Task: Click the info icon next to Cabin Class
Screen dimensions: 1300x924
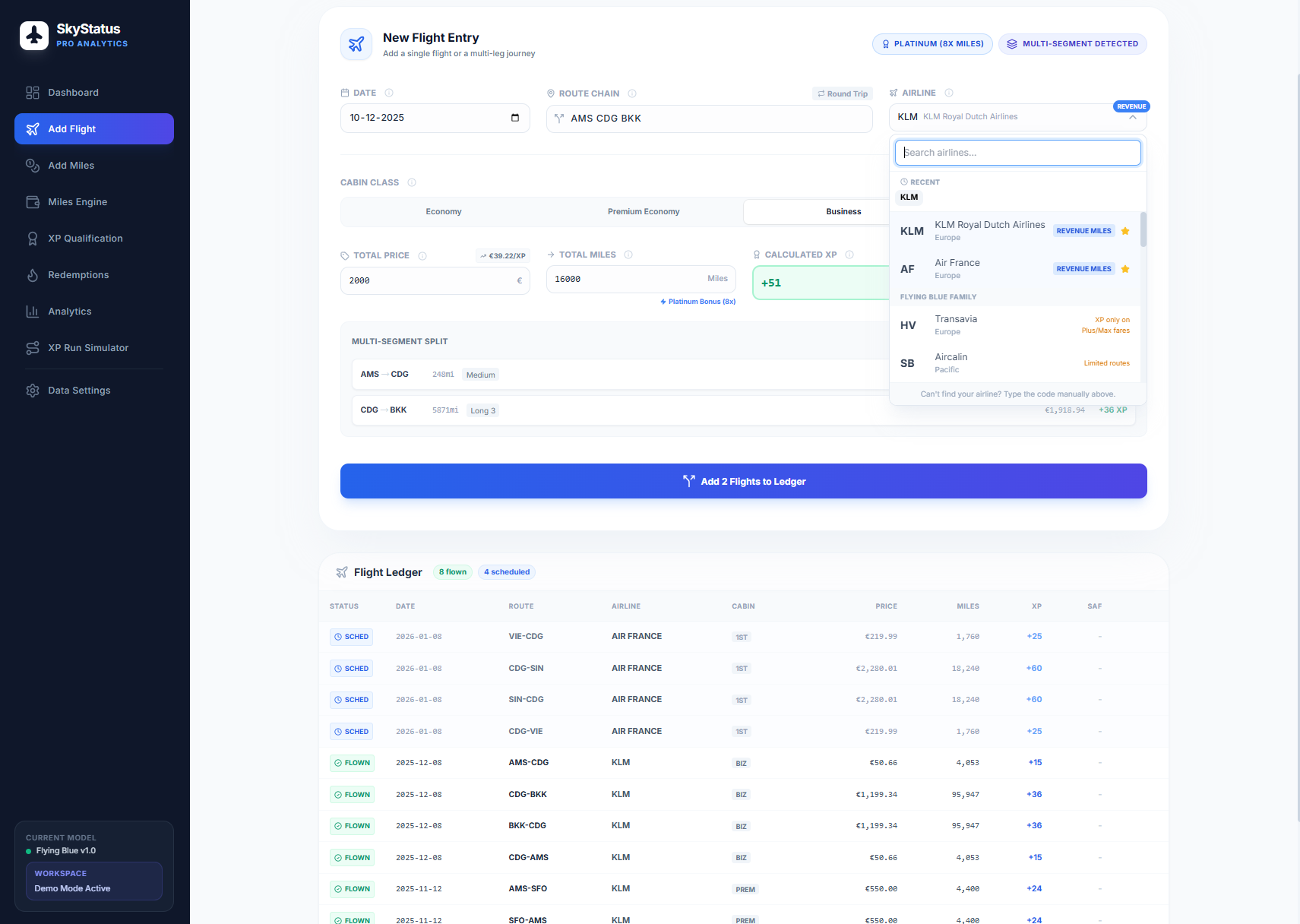Action: (412, 182)
